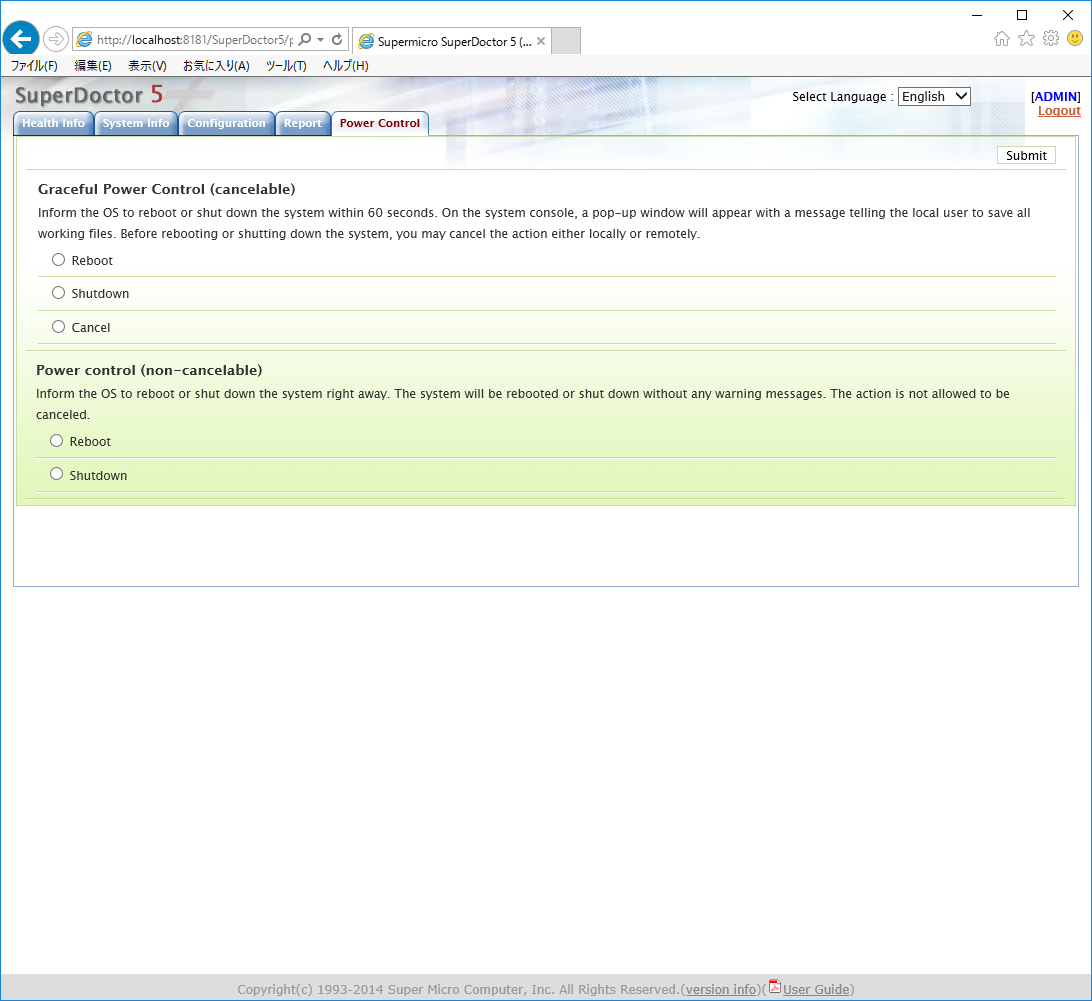Viewport: 1092px width, 1001px height.
Task: Select non-cancelable Shutdown radio button
Action: coord(56,474)
